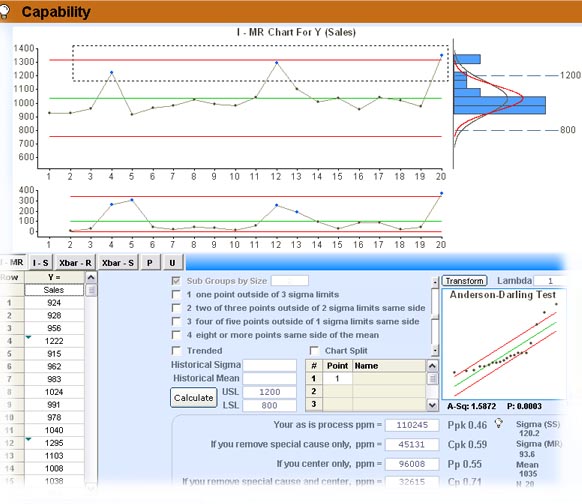Click the Y = column header
The image size is (582, 504).
pyautogui.click(x=54, y=278)
